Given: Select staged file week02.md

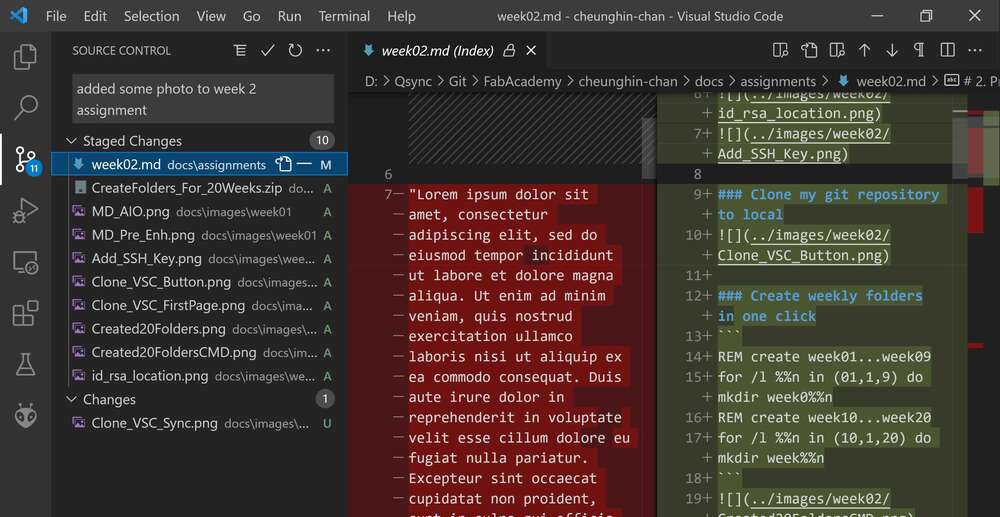Looking at the screenshot, I should click(200, 164).
